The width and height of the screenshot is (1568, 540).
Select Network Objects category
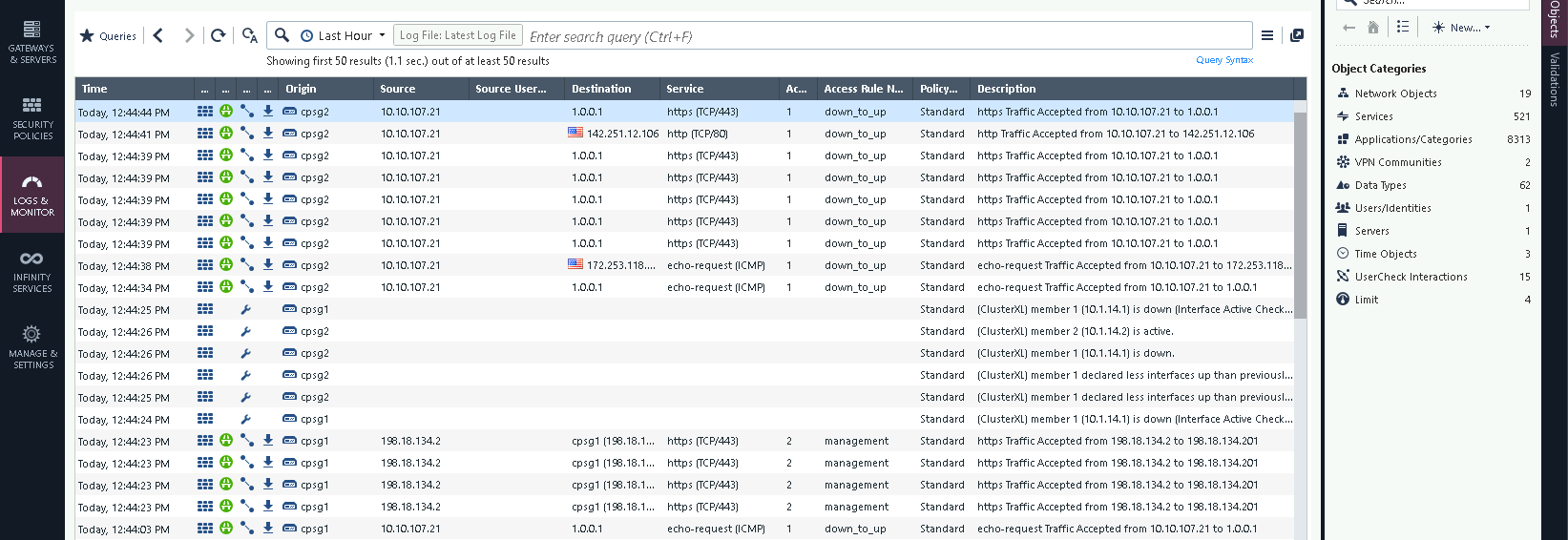(x=1395, y=93)
